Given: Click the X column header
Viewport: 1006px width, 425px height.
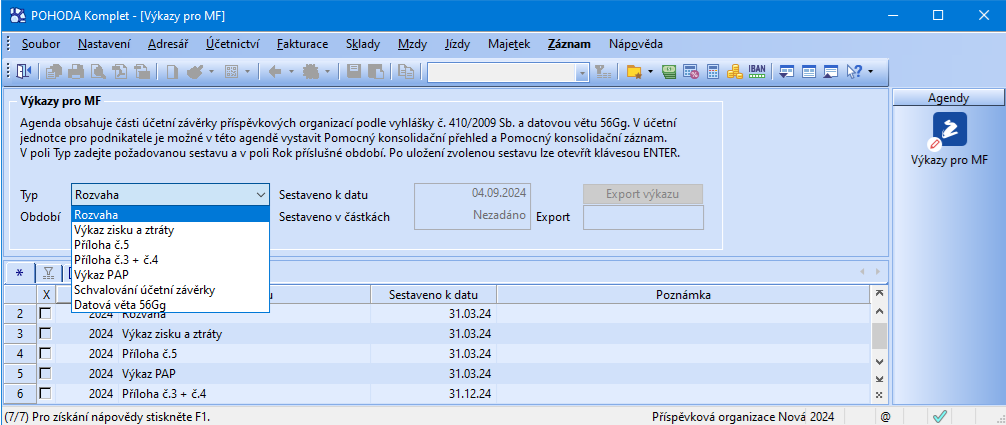Looking at the screenshot, I should (46, 295).
